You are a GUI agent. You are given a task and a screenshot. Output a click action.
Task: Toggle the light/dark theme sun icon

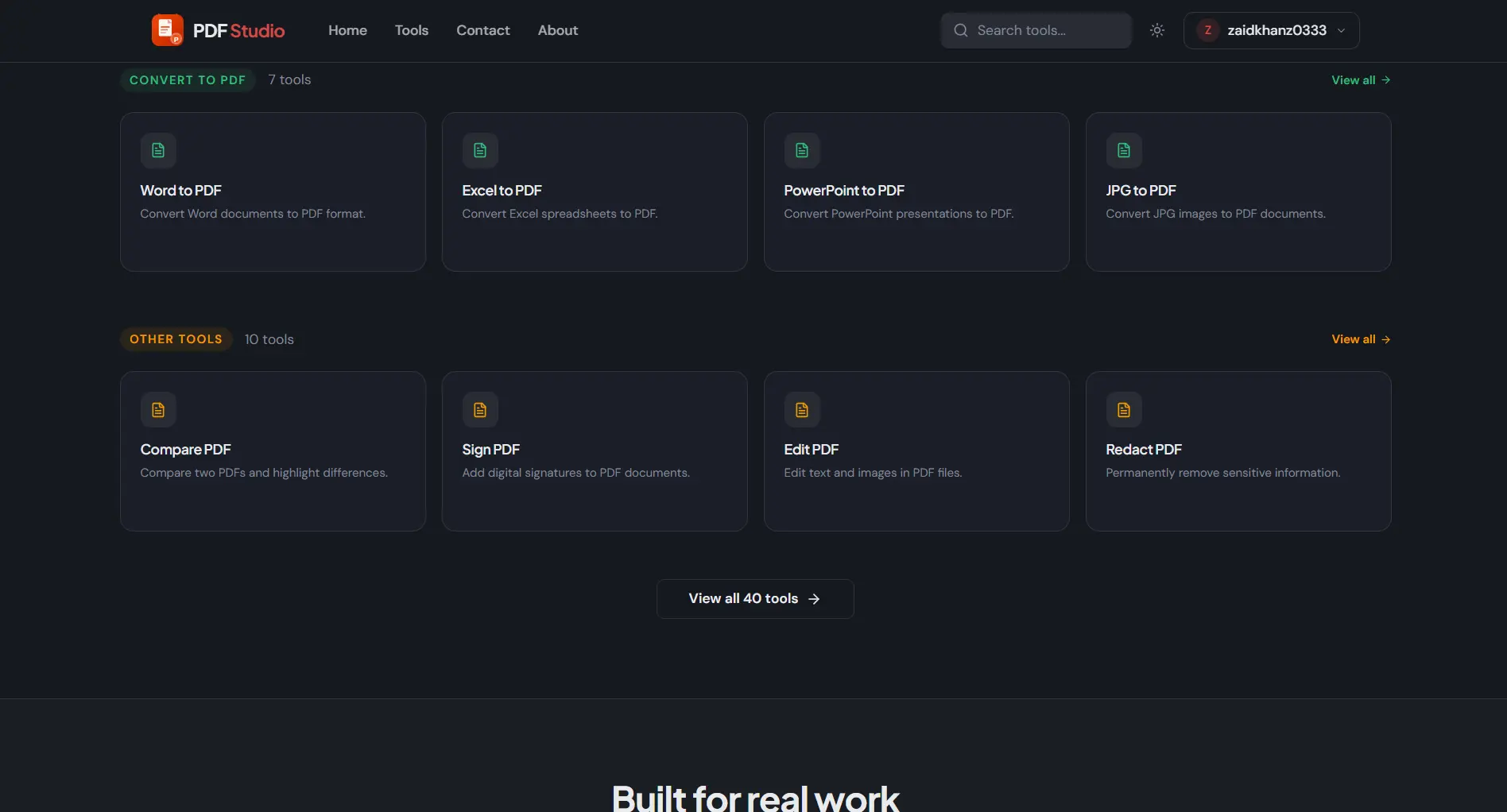pyautogui.click(x=1157, y=30)
